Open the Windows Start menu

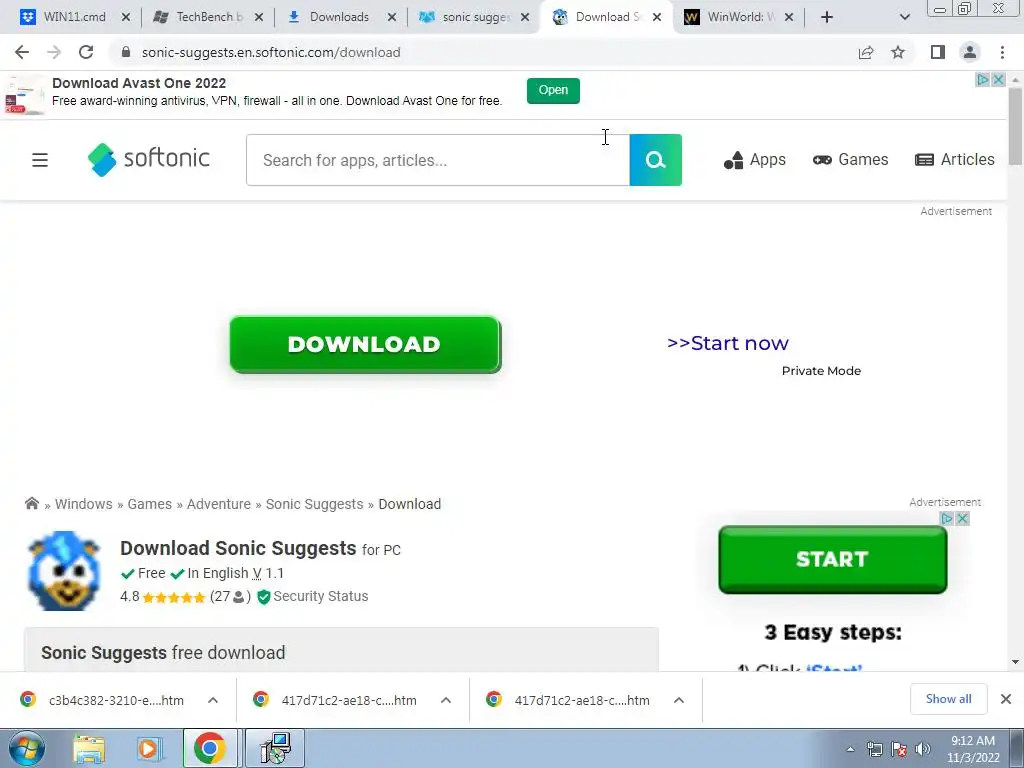point(27,748)
